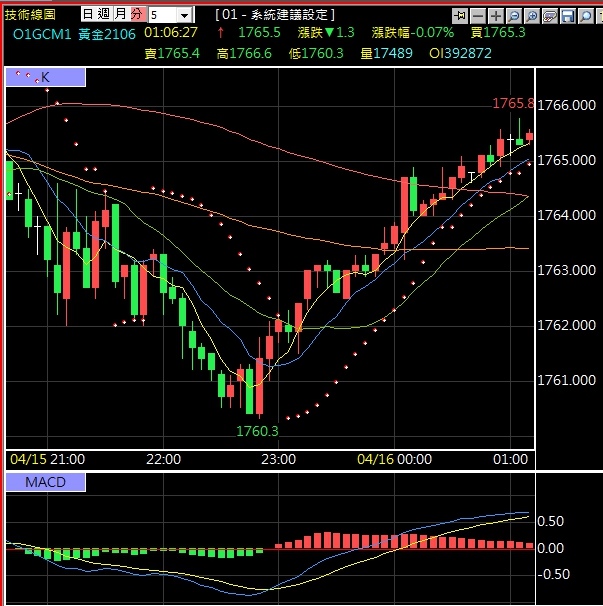Click the eraser icon in chart toolbar
603x606 pixels.
tap(550, 16)
